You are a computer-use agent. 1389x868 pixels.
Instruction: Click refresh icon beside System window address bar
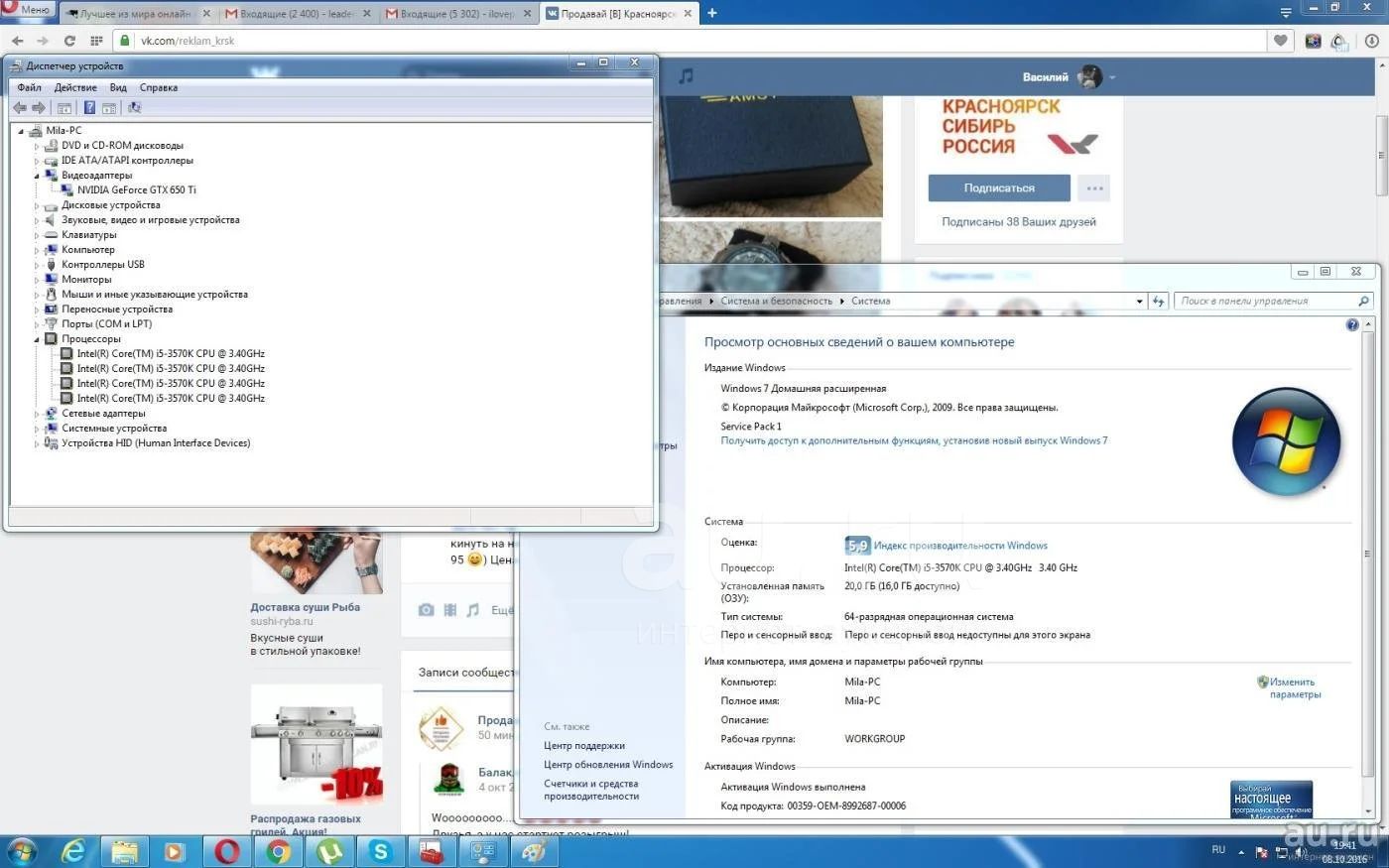1158,301
